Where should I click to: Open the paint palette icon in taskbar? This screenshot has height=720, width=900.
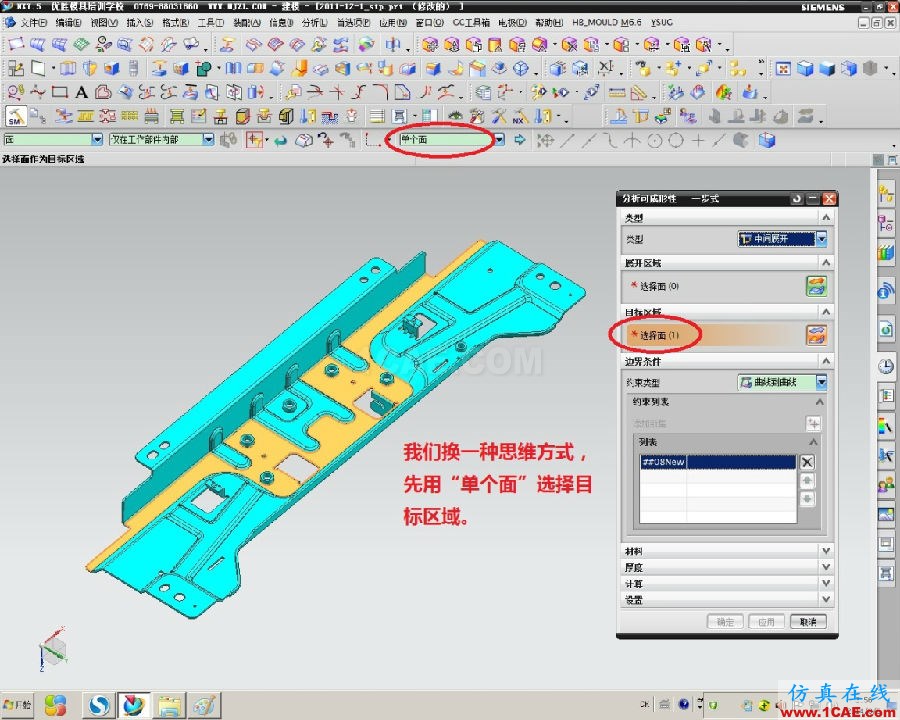point(204,704)
